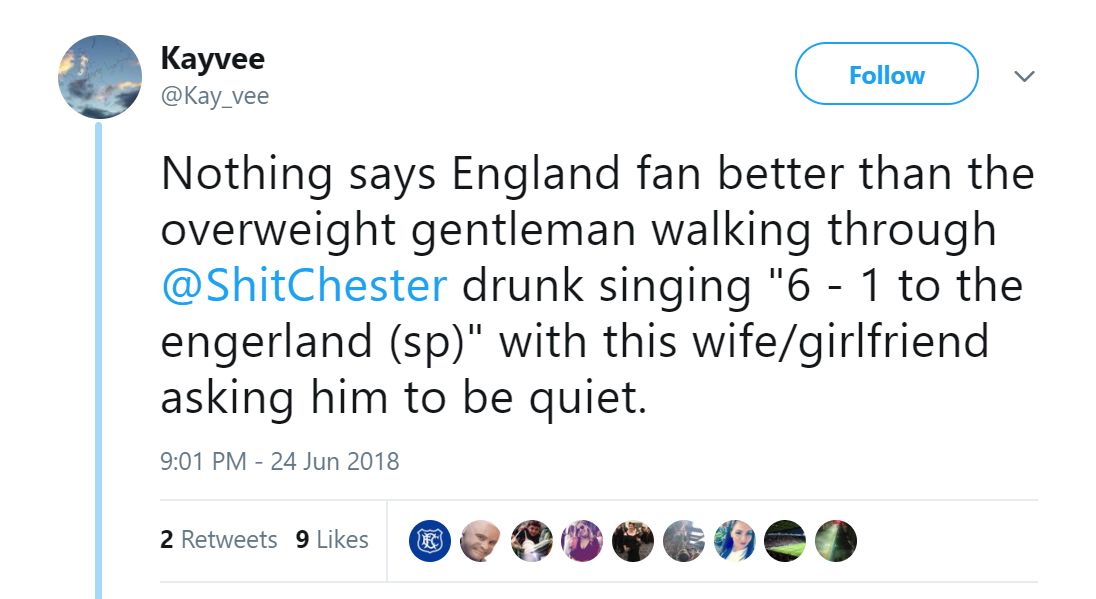Click the vertical blue thread line
The width and height of the screenshot is (1096, 599).
coord(98,350)
